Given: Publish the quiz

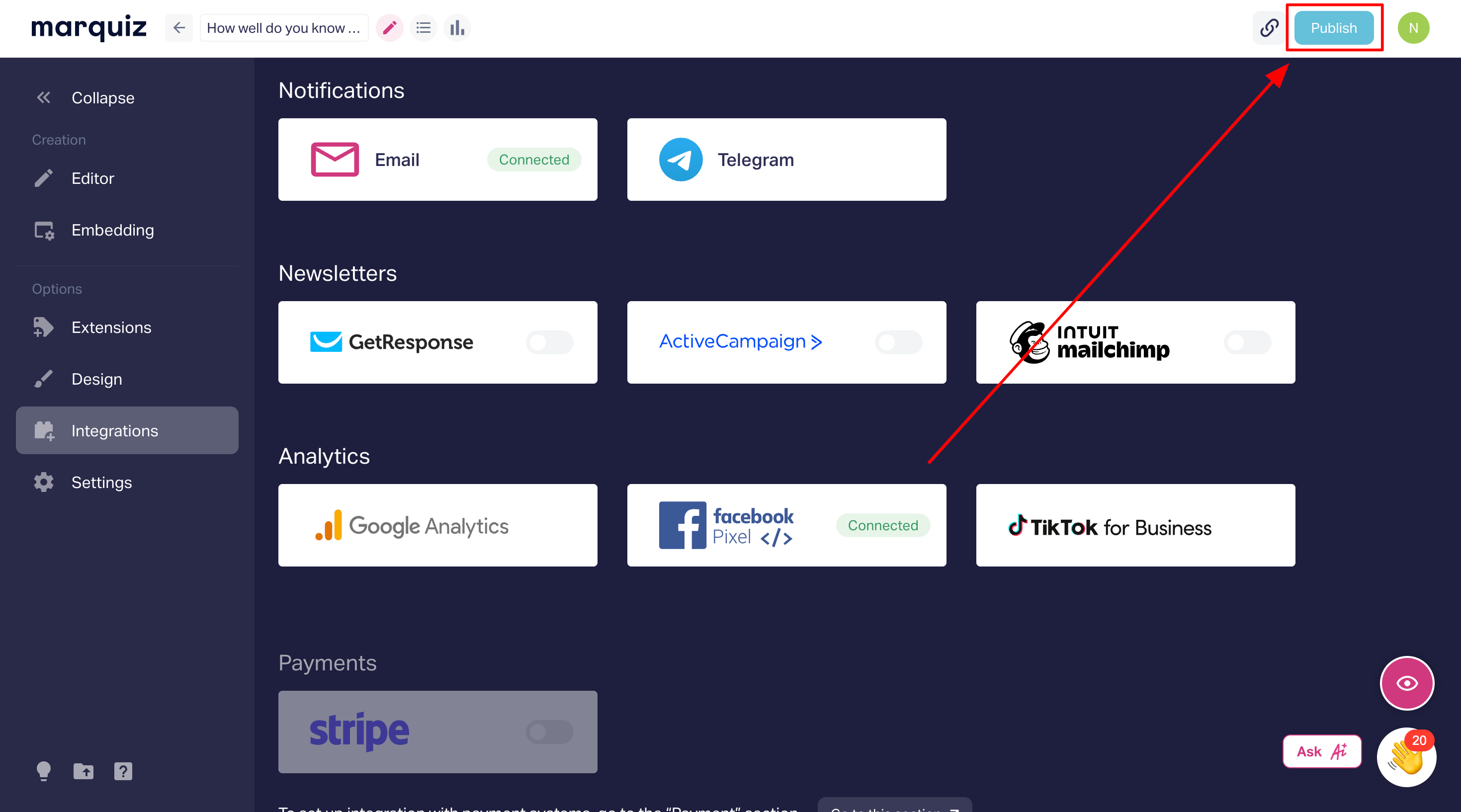Looking at the screenshot, I should click(x=1333, y=28).
